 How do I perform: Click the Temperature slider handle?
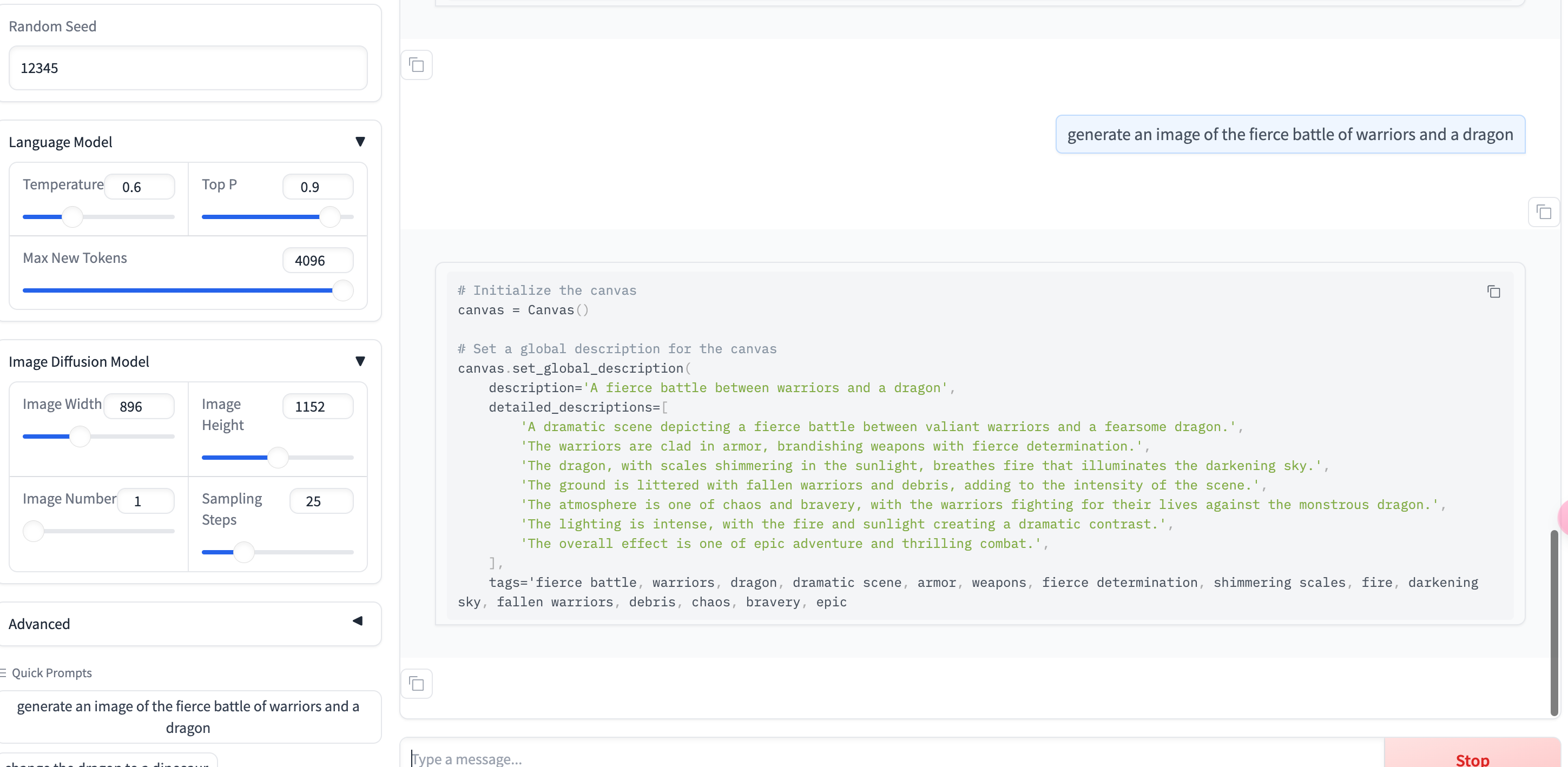coord(73,217)
